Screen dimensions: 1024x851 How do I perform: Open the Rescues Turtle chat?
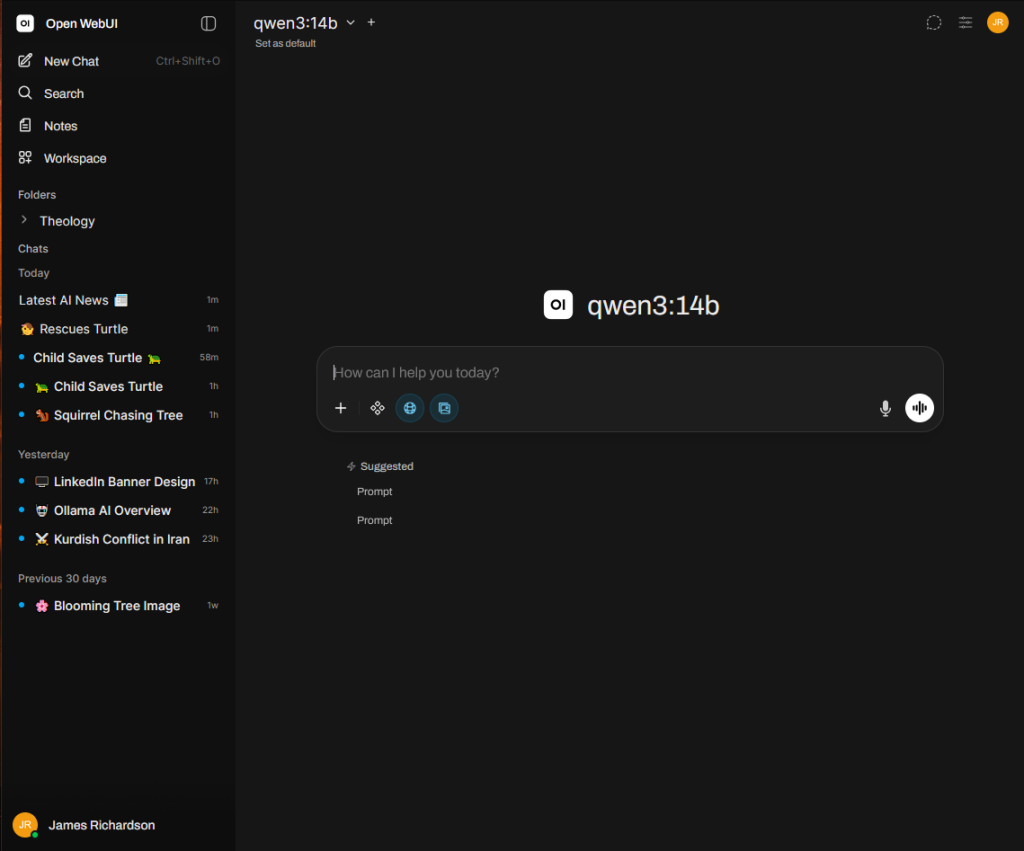coord(119,329)
